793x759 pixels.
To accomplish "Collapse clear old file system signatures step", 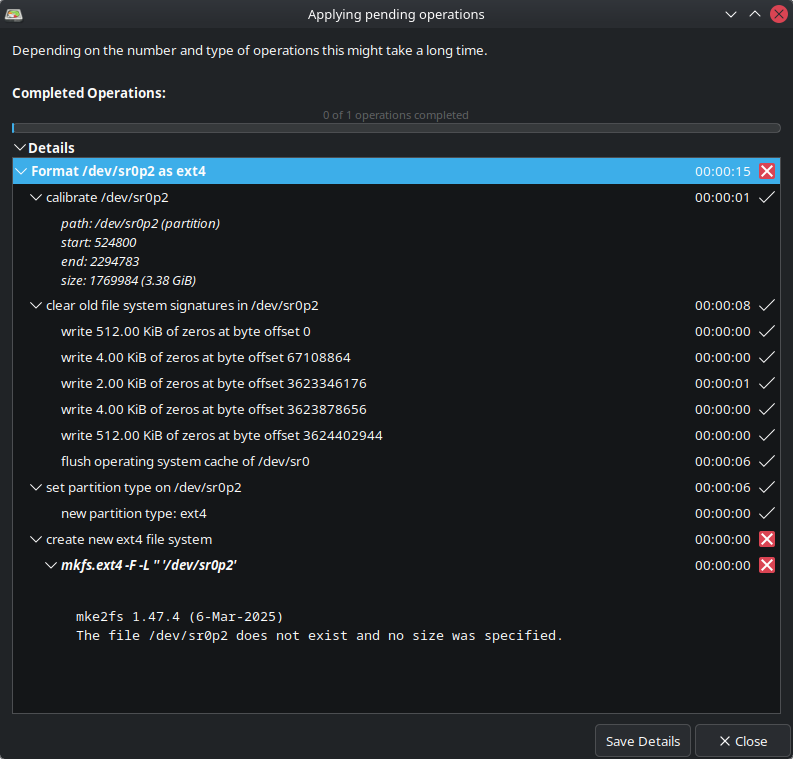I will tap(35, 305).
